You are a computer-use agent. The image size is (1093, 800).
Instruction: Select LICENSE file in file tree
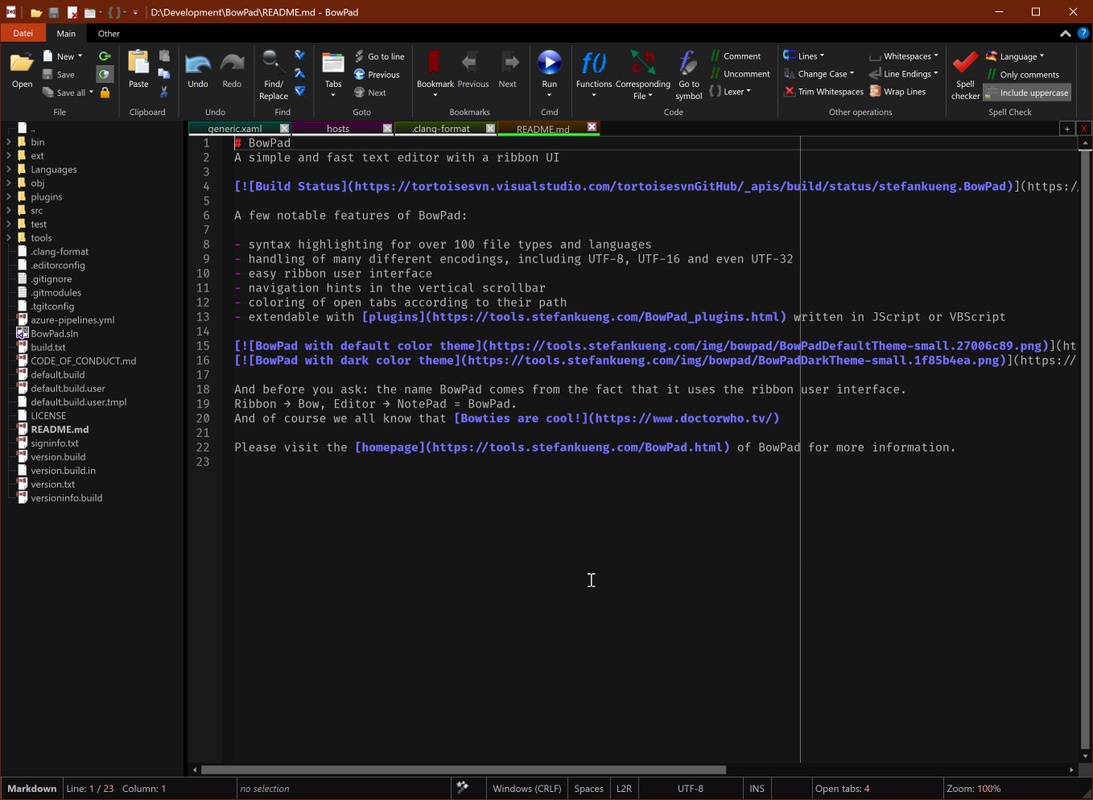point(48,416)
